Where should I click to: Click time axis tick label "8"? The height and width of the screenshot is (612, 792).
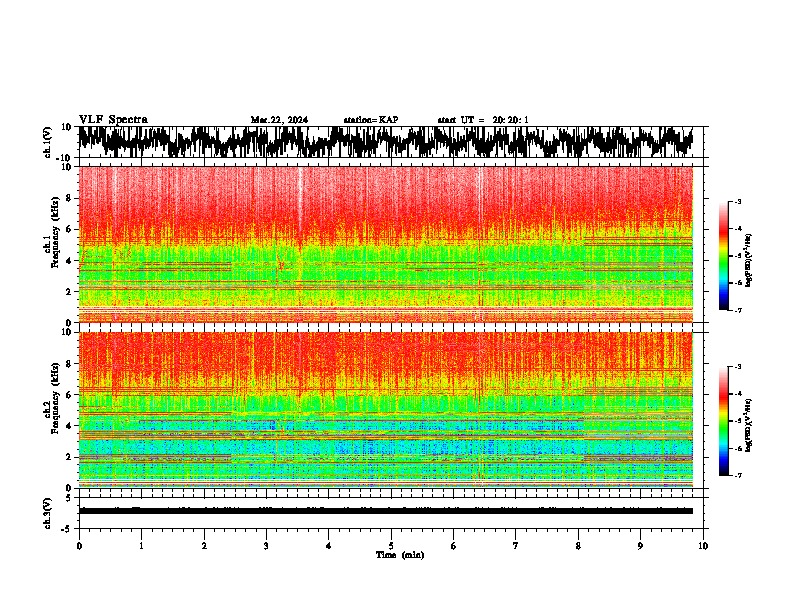pos(578,546)
